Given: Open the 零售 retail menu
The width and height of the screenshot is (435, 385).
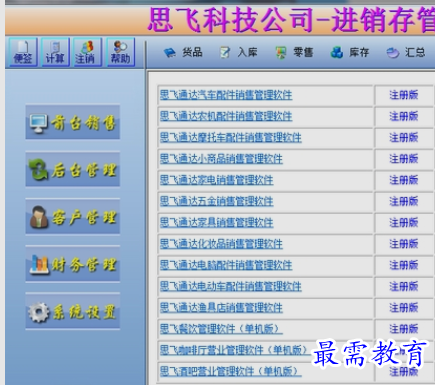Looking at the screenshot, I should pos(294,53).
